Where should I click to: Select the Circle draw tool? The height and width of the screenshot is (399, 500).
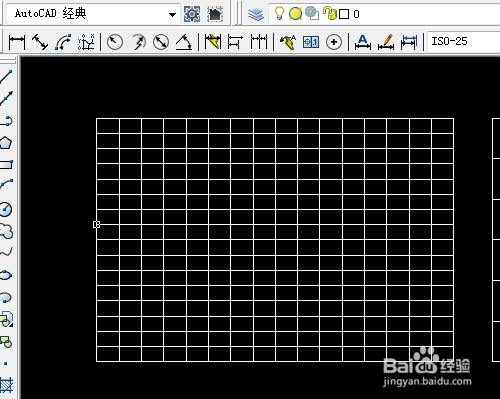pyautogui.click(x=6, y=209)
